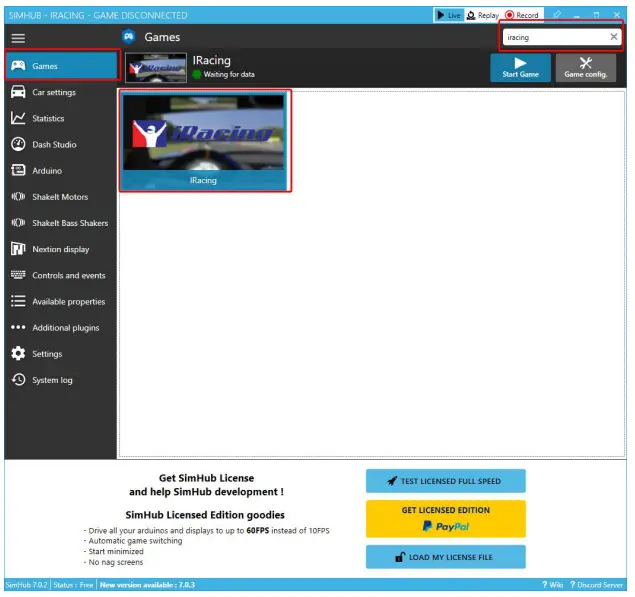The width and height of the screenshot is (635, 597).
Task: Click the SimHub 7.0.2 version text
Action: pyautogui.click(x=26, y=585)
